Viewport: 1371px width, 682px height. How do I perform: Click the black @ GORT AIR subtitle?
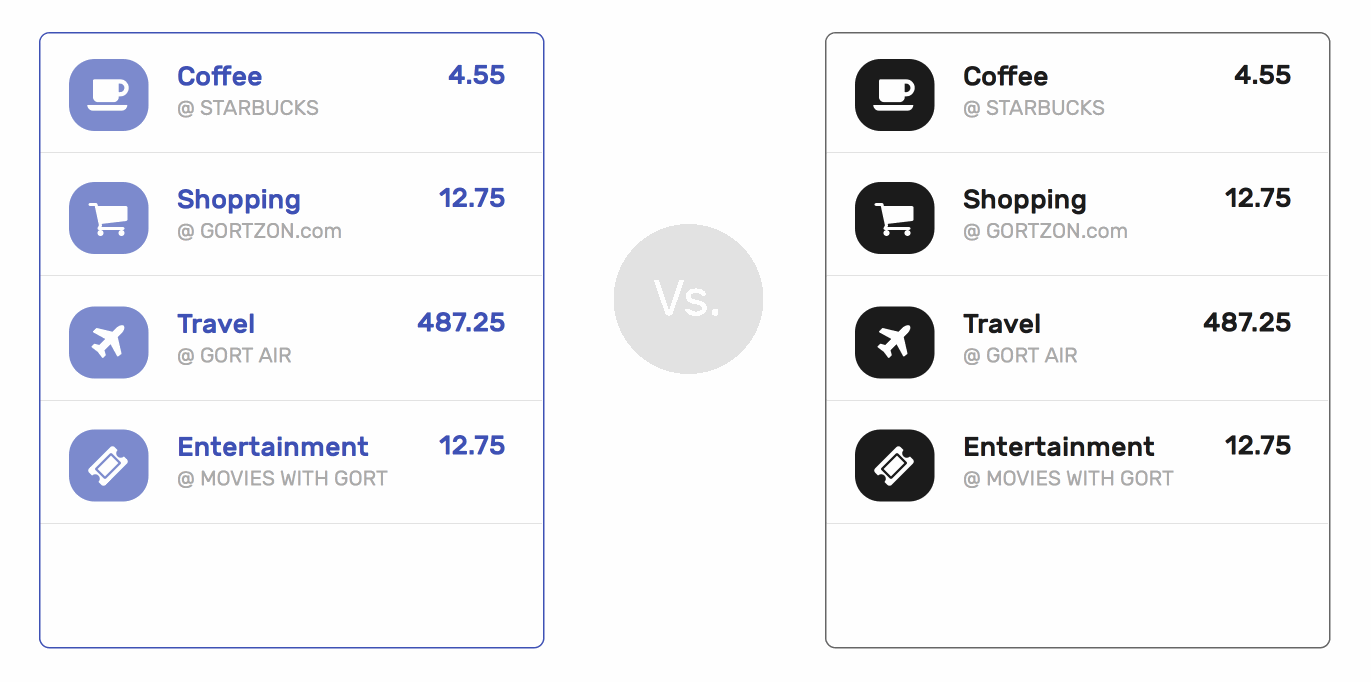point(1020,356)
